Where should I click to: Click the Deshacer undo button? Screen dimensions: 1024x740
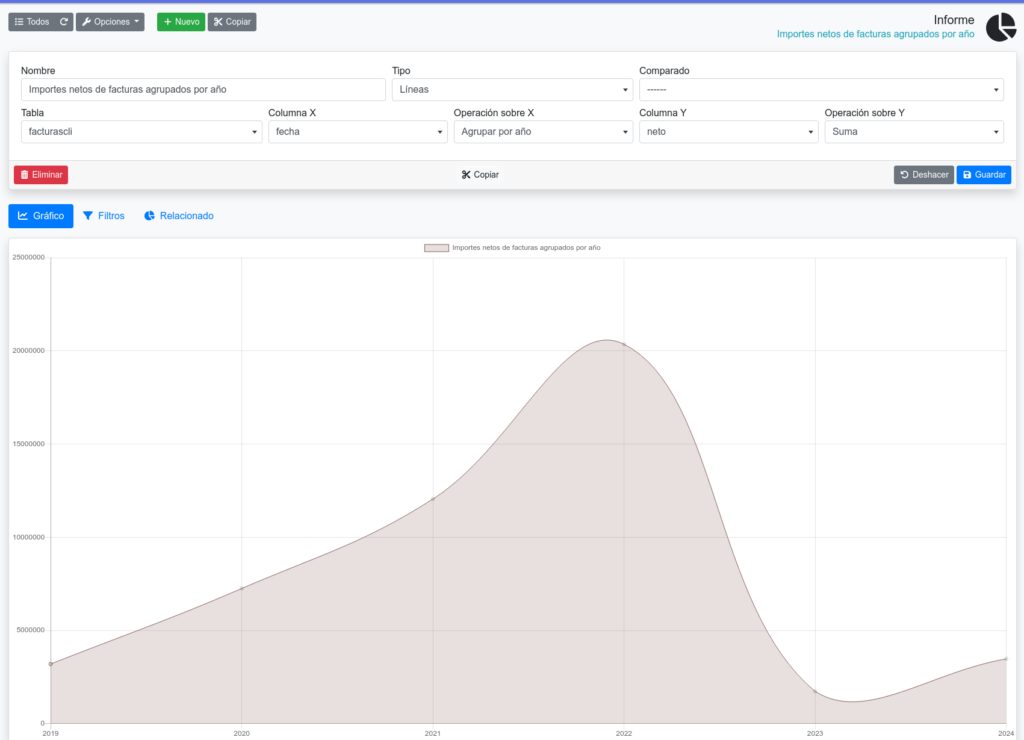[923, 175]
